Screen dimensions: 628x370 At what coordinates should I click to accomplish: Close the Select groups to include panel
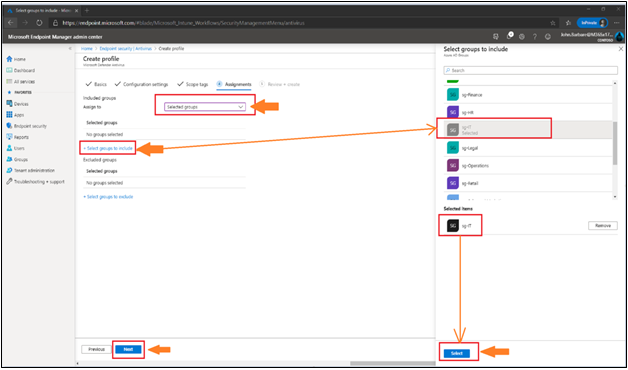point(621,49)
